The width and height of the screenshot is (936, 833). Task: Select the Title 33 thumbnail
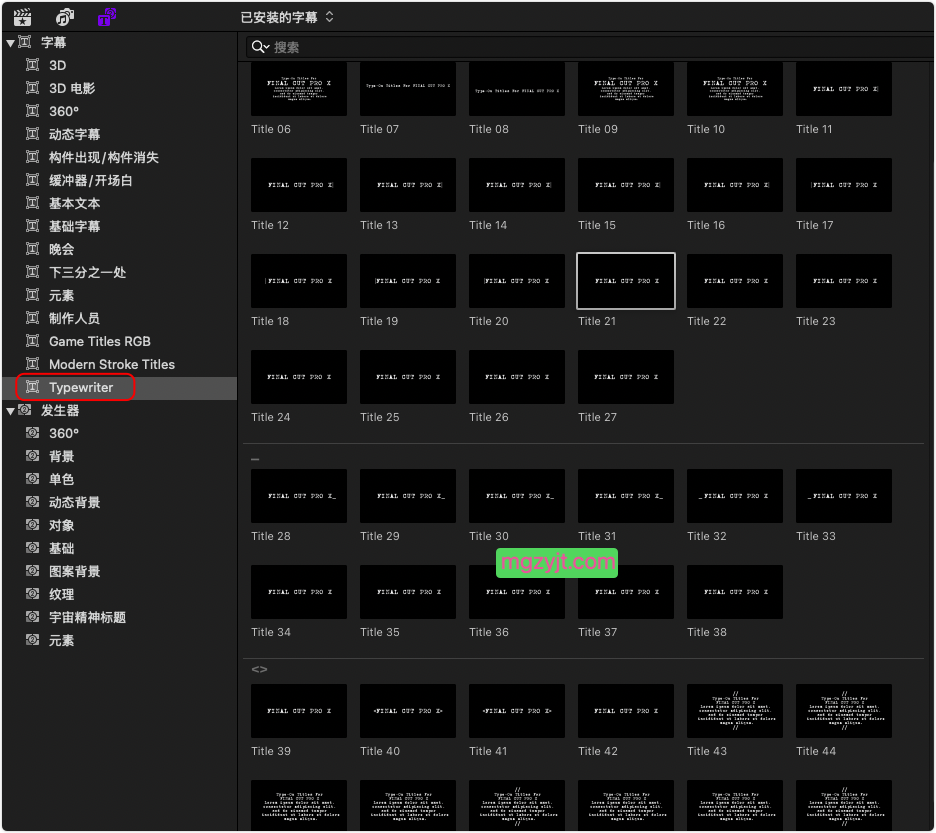[843, 496]
